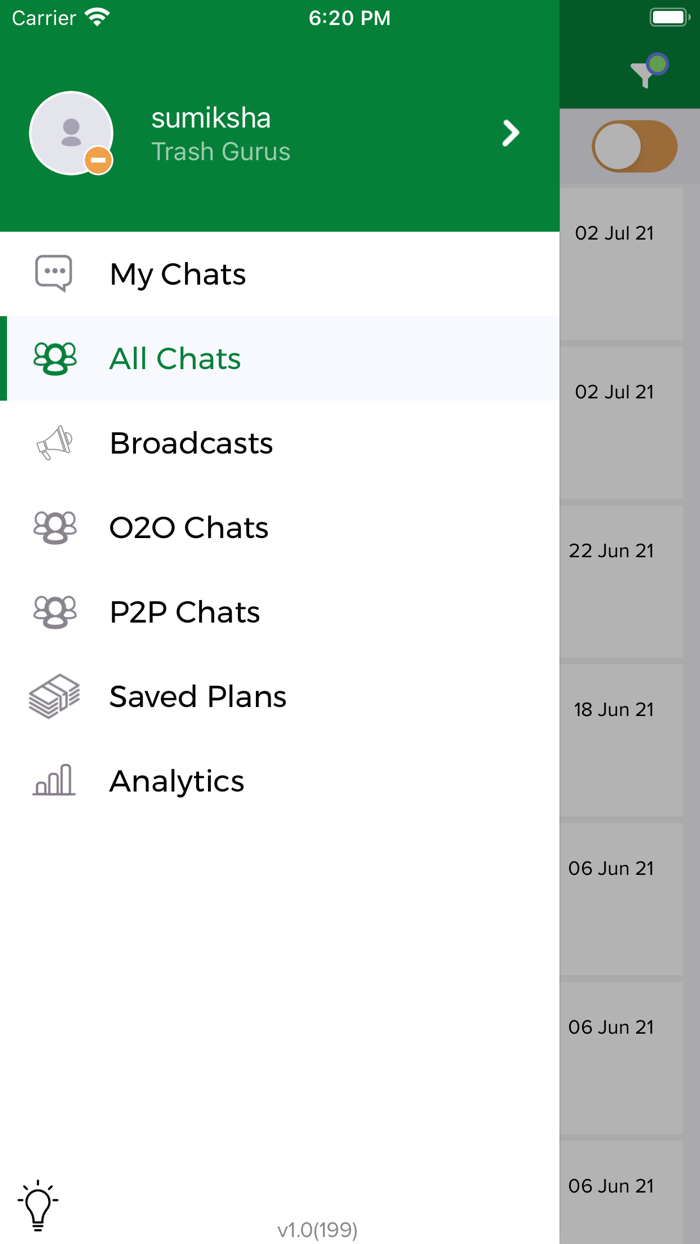Viewport: 700px width, 1244px height.
Task: Open Broadcasts via the megaphone icon
Action: point(53,443)
